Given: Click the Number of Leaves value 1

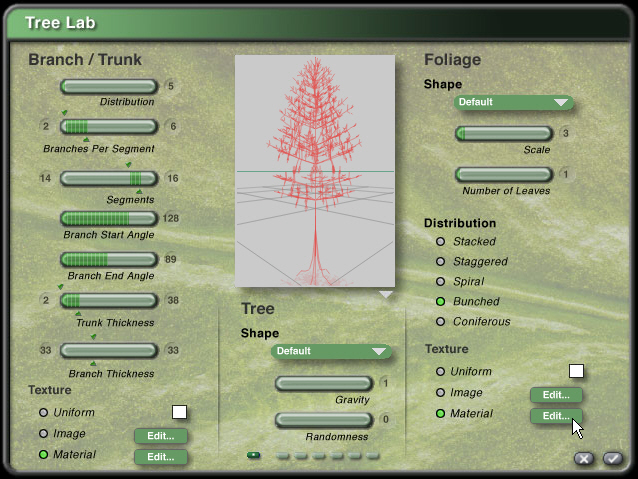Looking at the screenshot, I should pyautogui.click(x=566, y=175).
